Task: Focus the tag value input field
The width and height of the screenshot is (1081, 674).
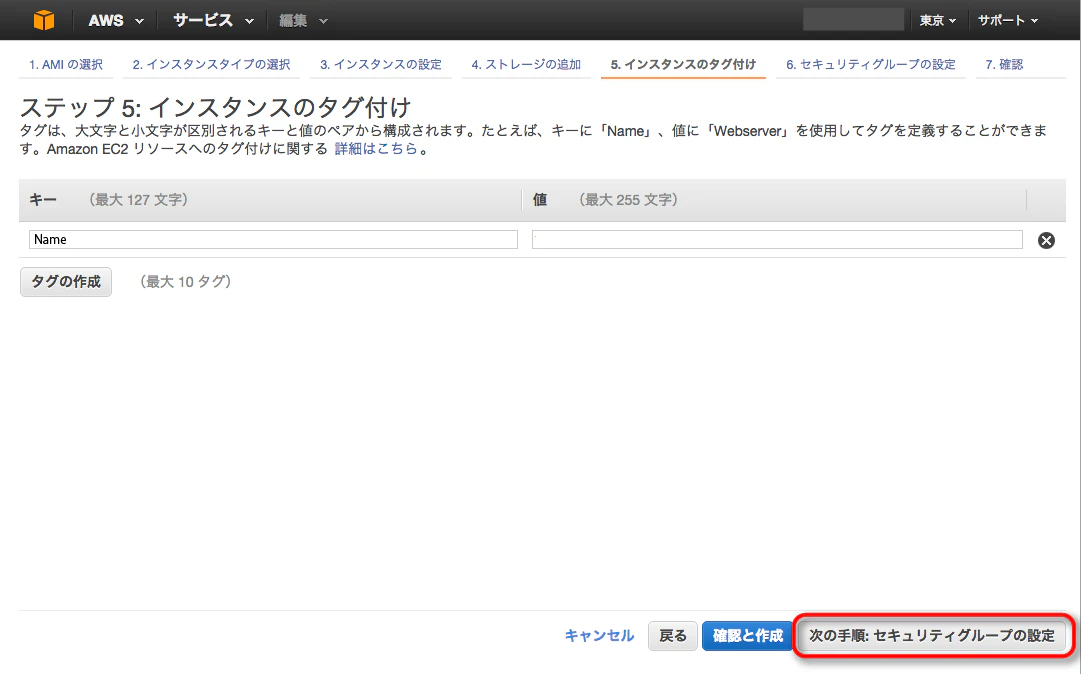Action: pos(777,239)
